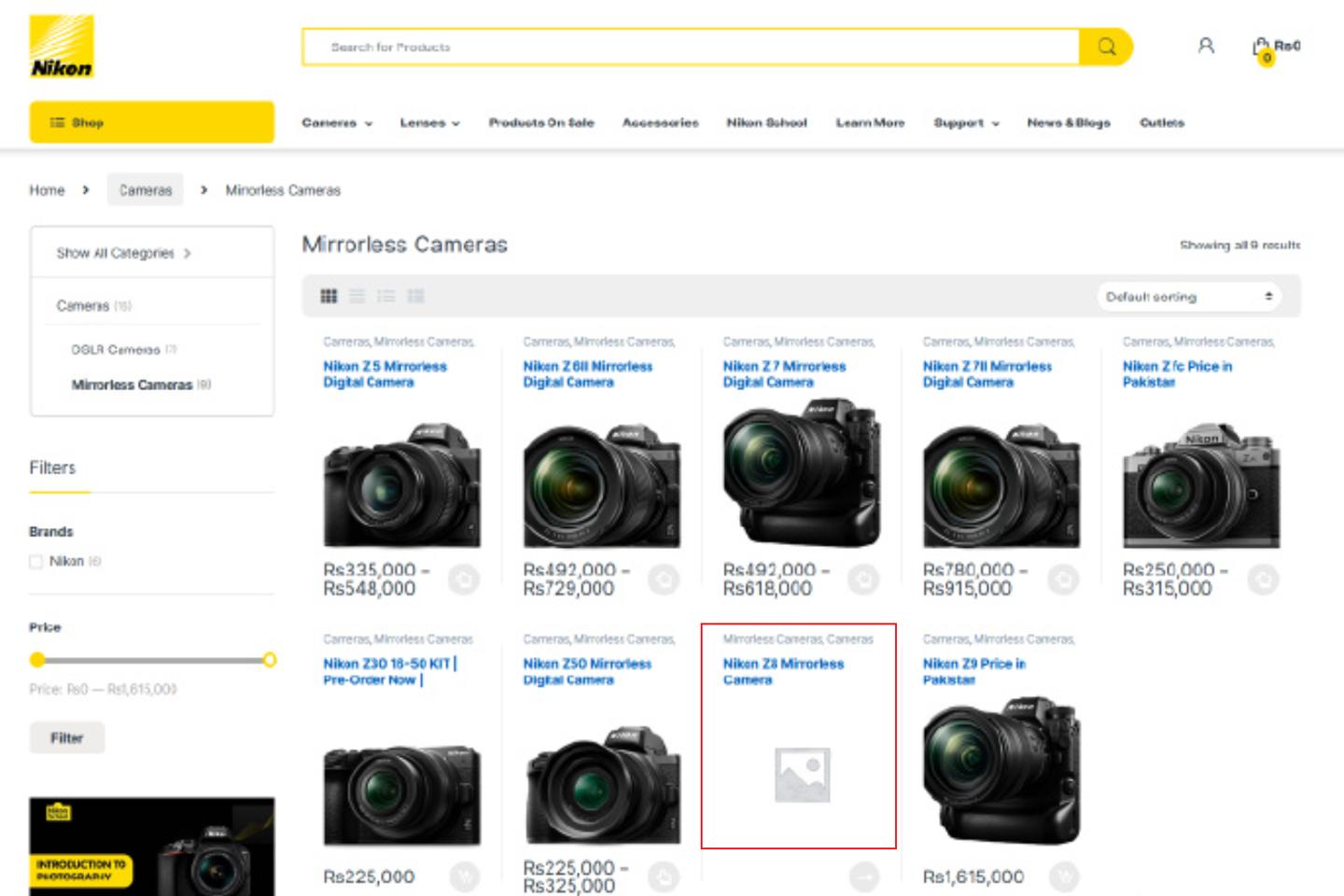Enable the Nikon brand filter checkbox
The width and height of the screenshot is (1344, 896).
pyautogui.click(x=36, y=561)
